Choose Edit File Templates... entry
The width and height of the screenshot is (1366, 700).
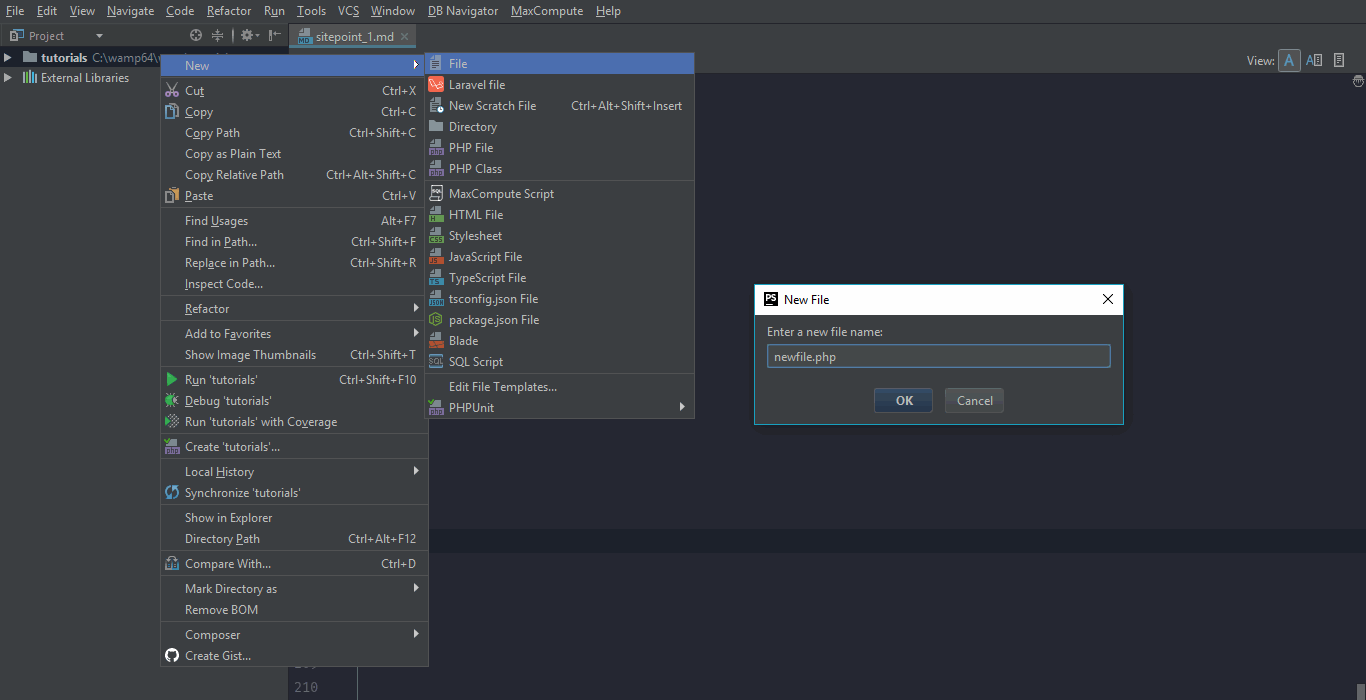tap(559, 387)
